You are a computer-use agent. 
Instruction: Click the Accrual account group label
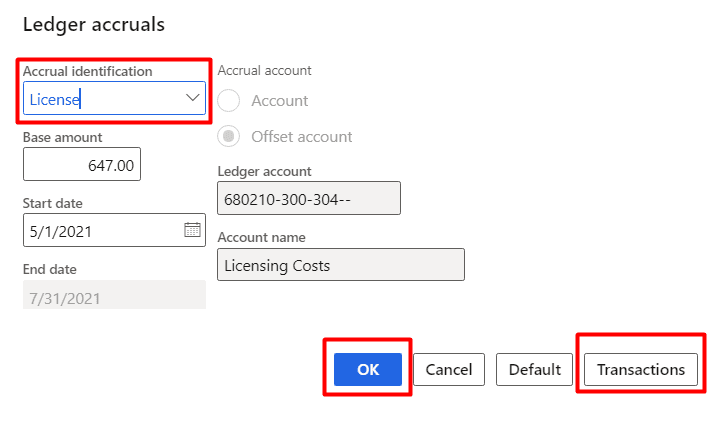[264, 71]
